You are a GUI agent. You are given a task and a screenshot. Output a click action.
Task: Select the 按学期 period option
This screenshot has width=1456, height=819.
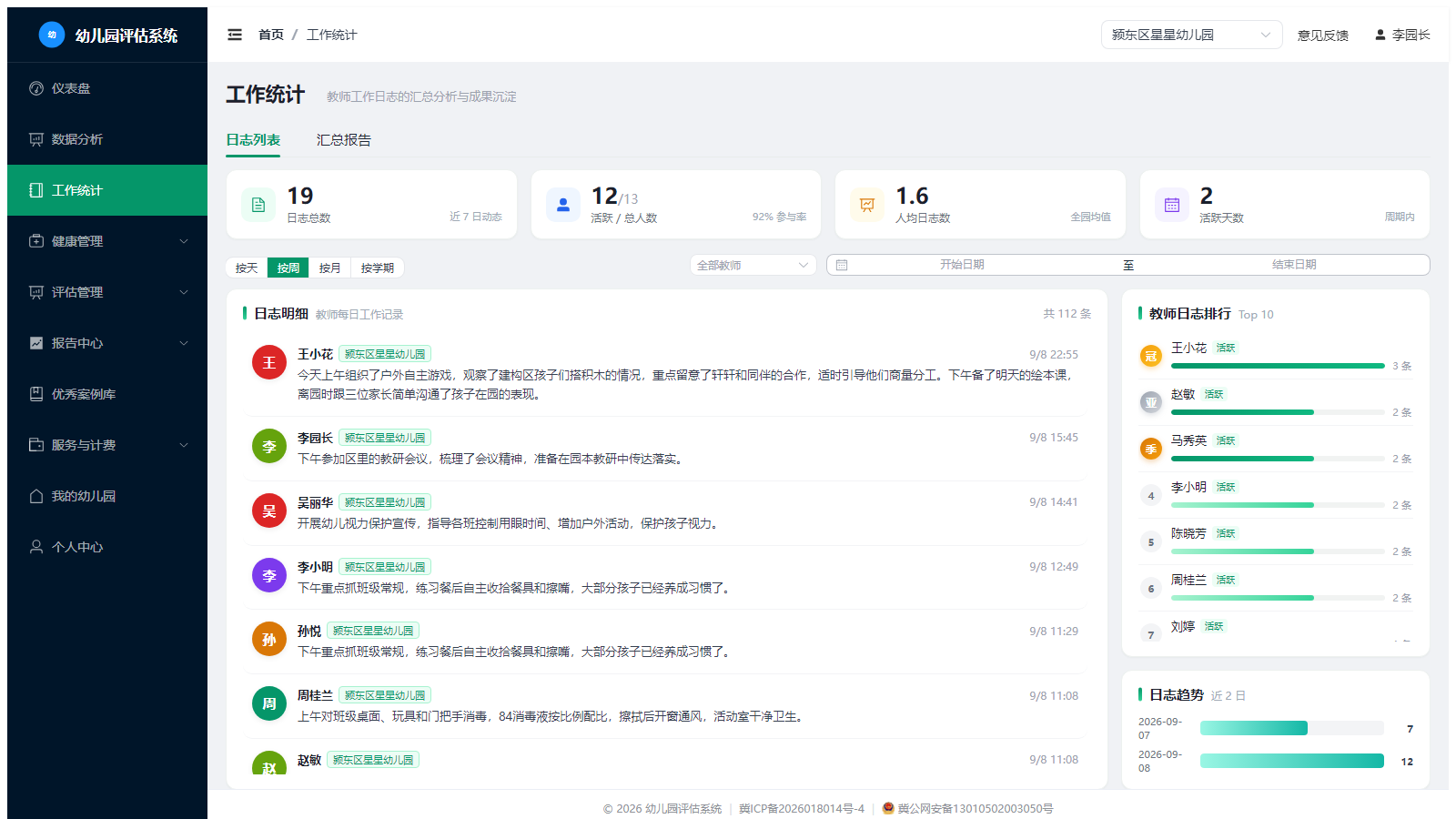(378, 268)
